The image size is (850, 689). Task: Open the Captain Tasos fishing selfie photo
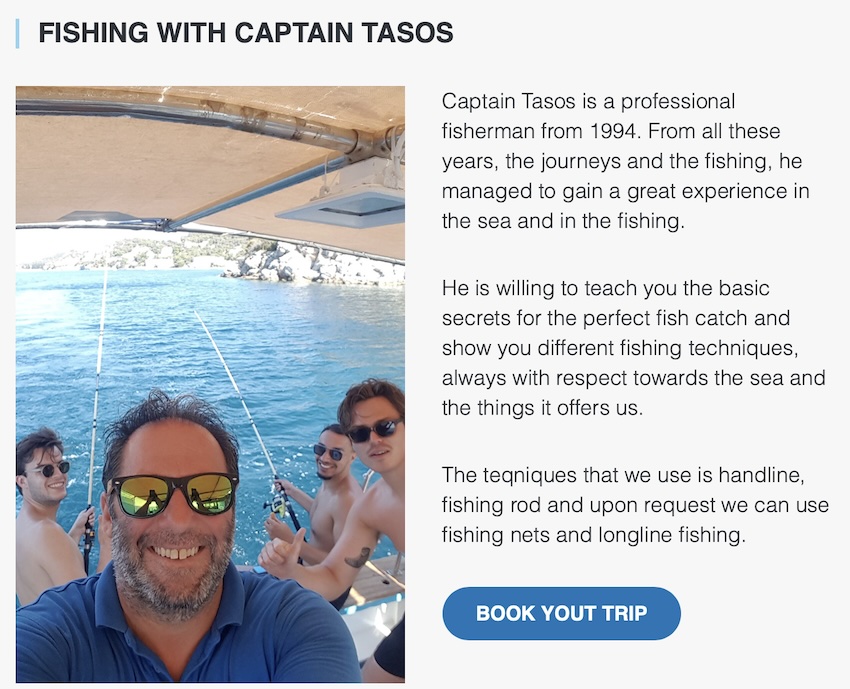pyautogui.click(x=210, y=384)
